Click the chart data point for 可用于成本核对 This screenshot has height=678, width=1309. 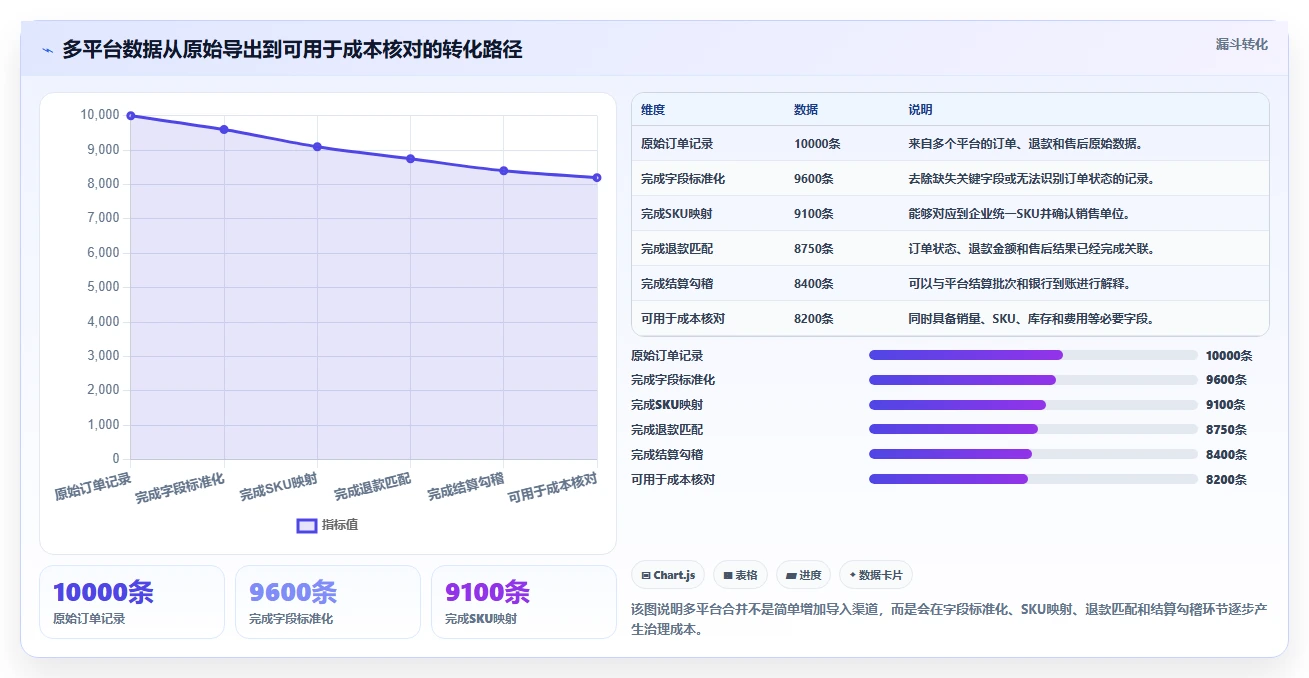coord(597,178)
